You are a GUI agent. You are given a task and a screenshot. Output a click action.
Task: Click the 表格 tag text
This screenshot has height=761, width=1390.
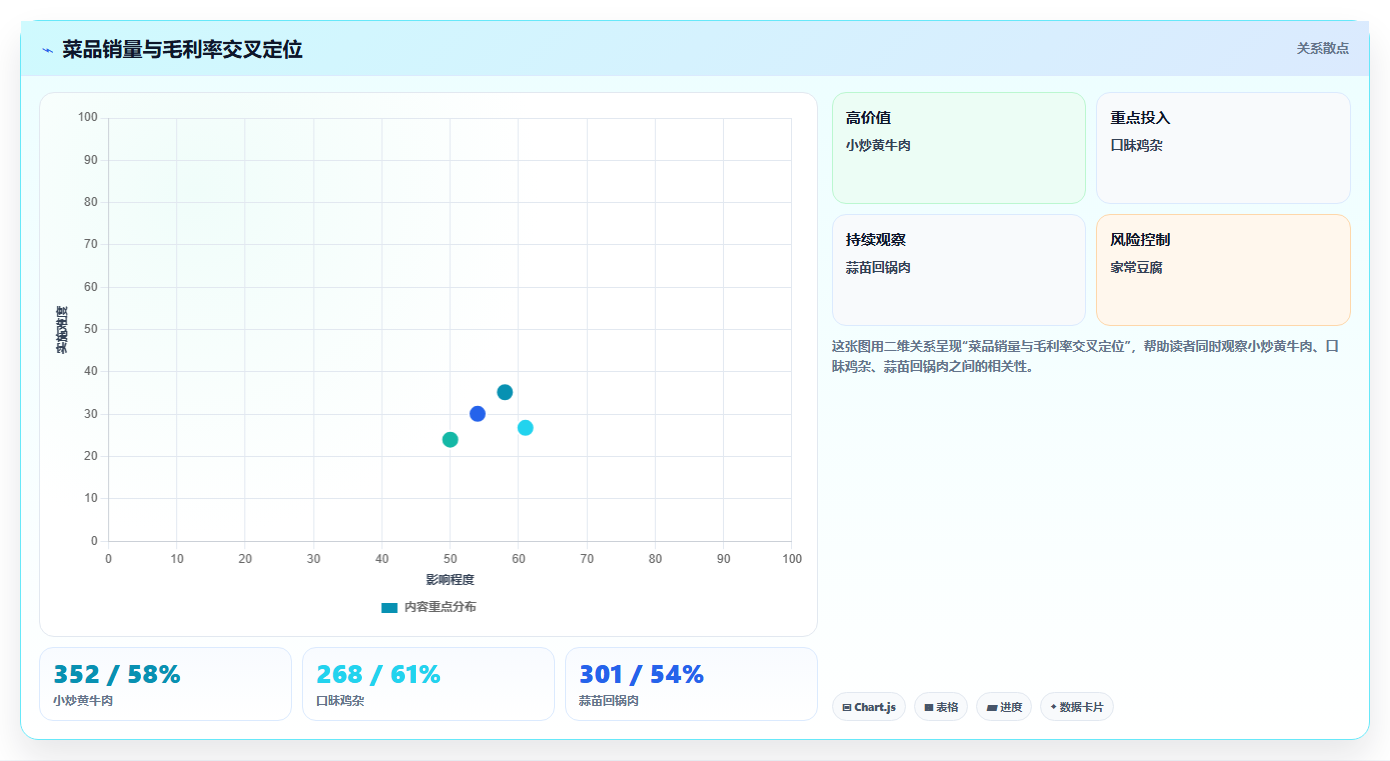coord(947,707)
